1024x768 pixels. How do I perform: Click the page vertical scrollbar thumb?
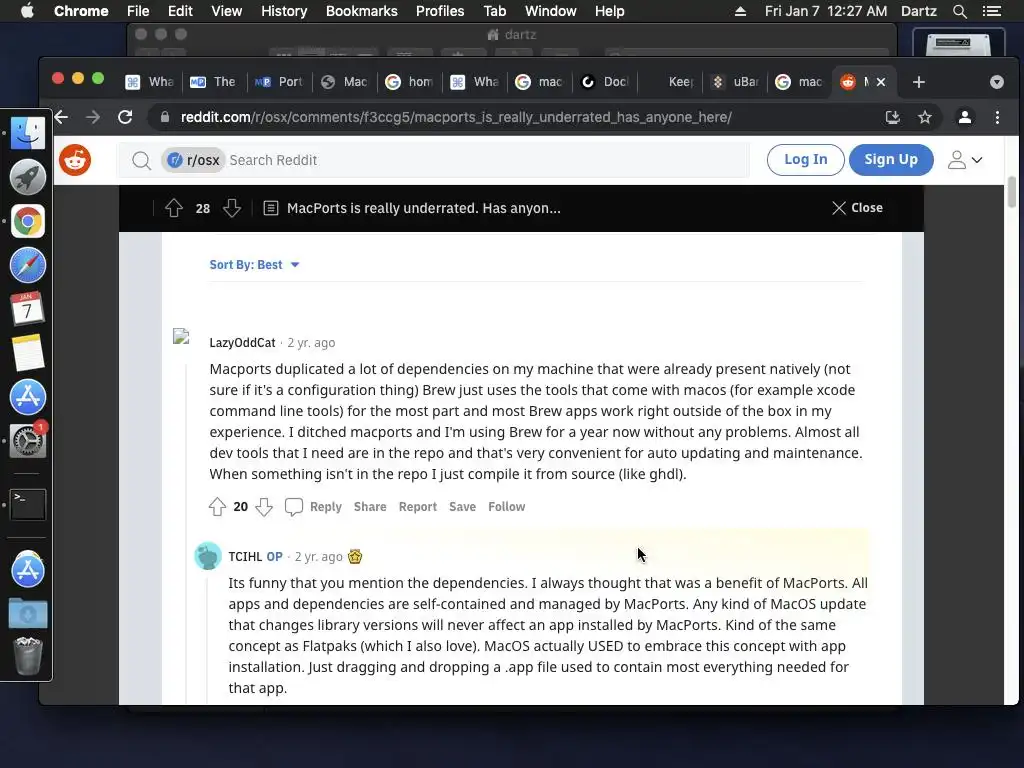(1012, 193)
